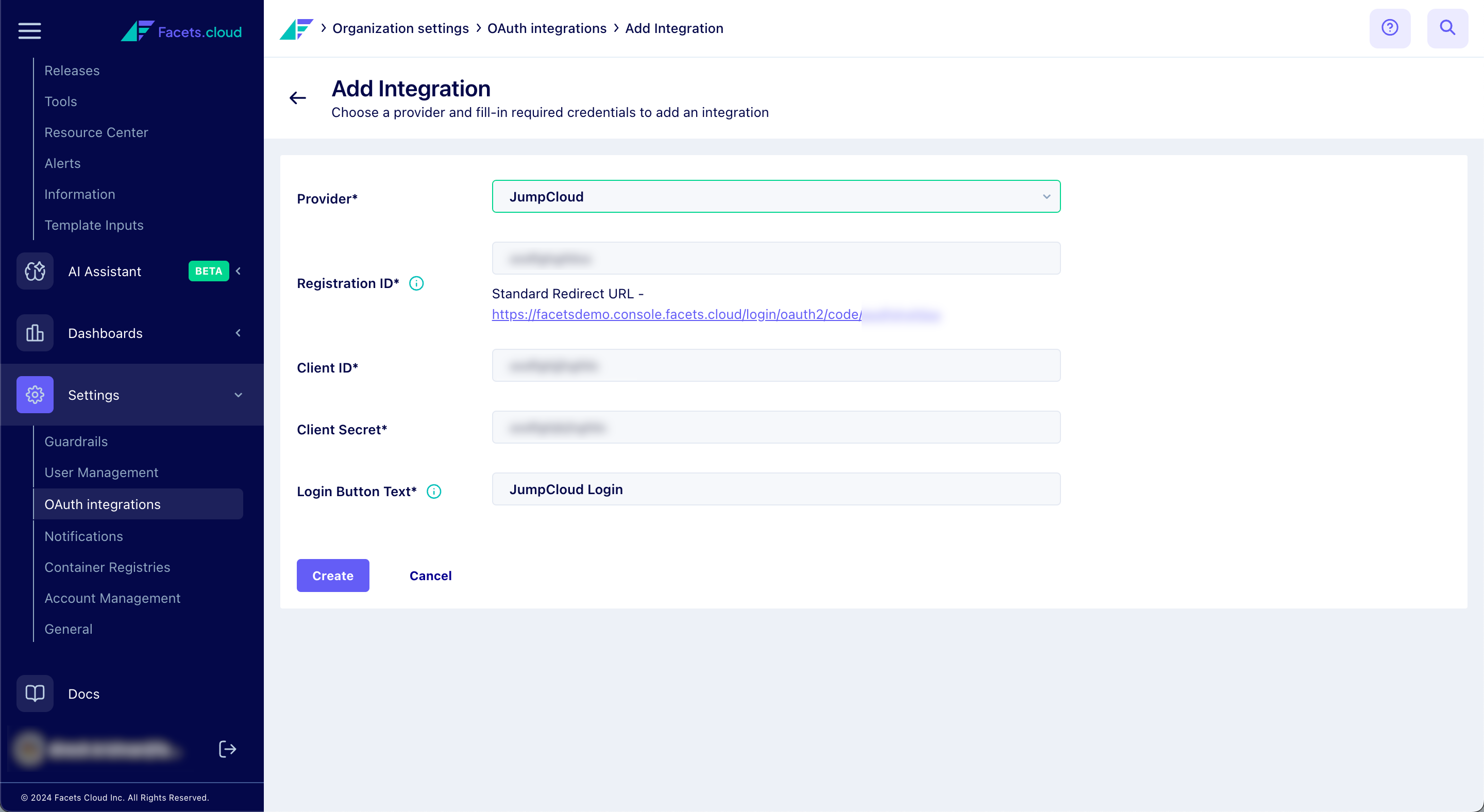Image resolution: width=1484 pixels, height=812 pixels.
Task: Open Releases in the sidebar
Action: (72, 71)
